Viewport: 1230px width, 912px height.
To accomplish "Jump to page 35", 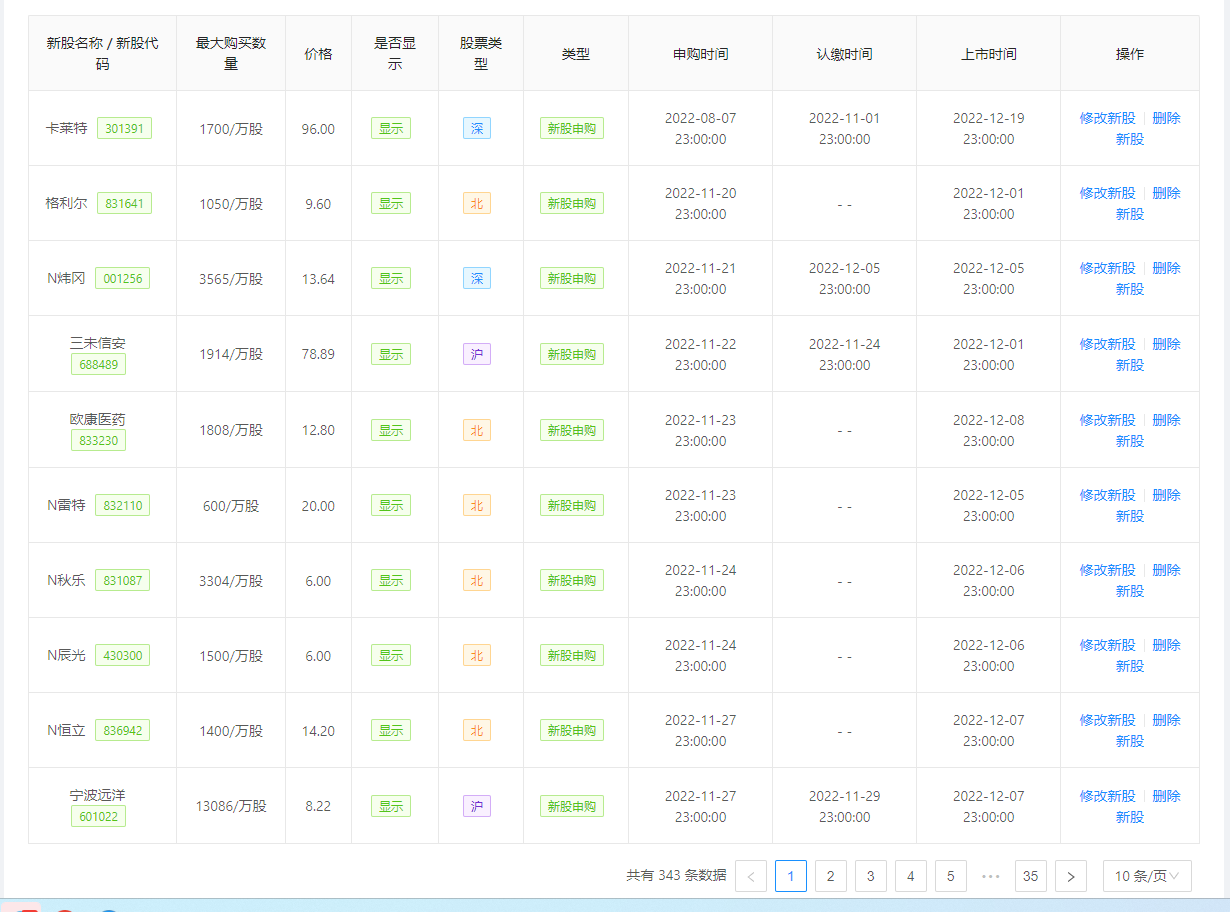I will click(x=1030, y=876).
